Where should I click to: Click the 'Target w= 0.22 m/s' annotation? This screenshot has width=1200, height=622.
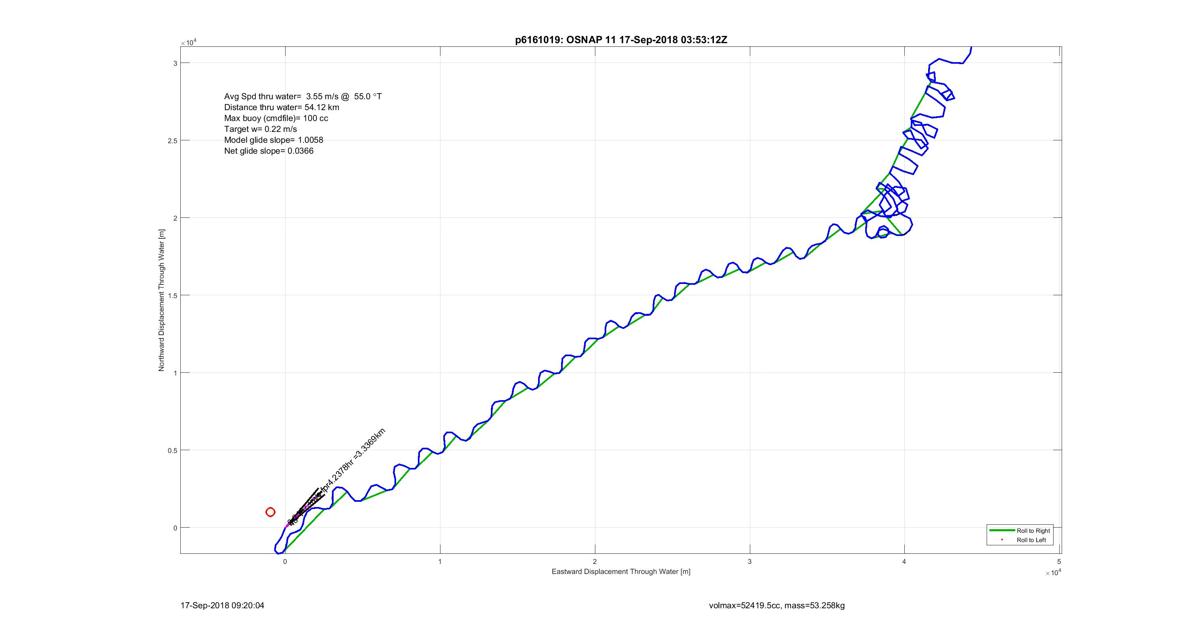[260, 129]
